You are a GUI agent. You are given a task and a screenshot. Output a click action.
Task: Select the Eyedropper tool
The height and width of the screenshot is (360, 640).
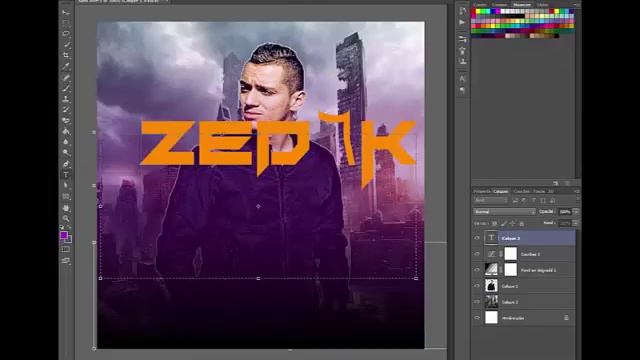point(66,66)
